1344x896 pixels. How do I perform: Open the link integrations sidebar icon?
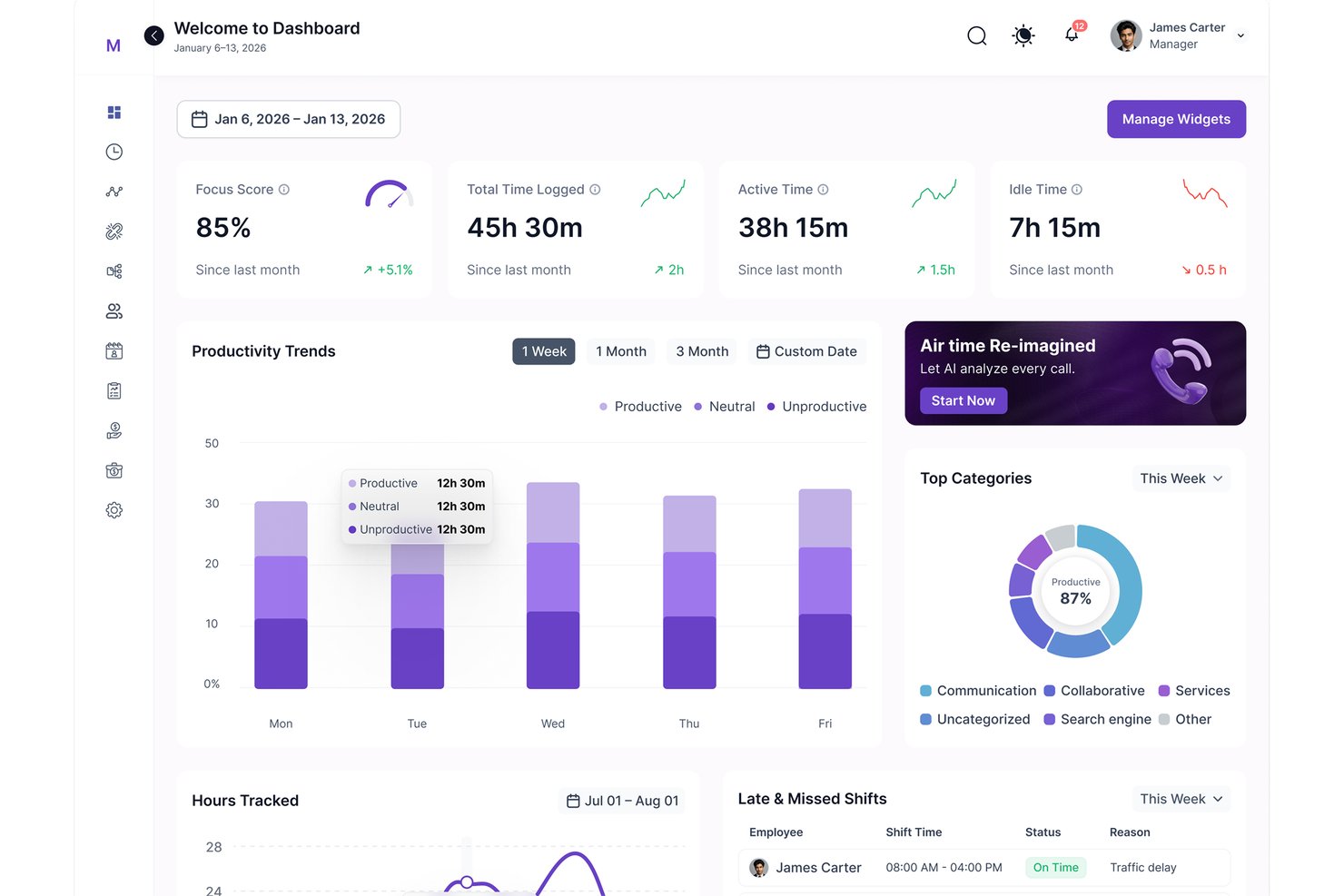[x=114, y=231]
